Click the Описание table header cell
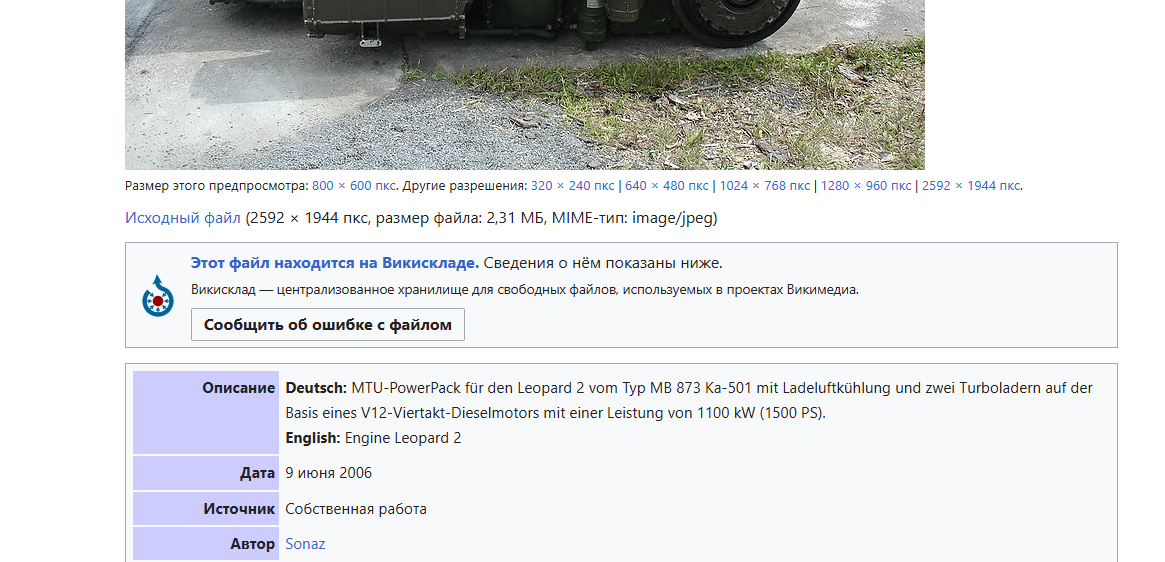 (x=206, y=413)
